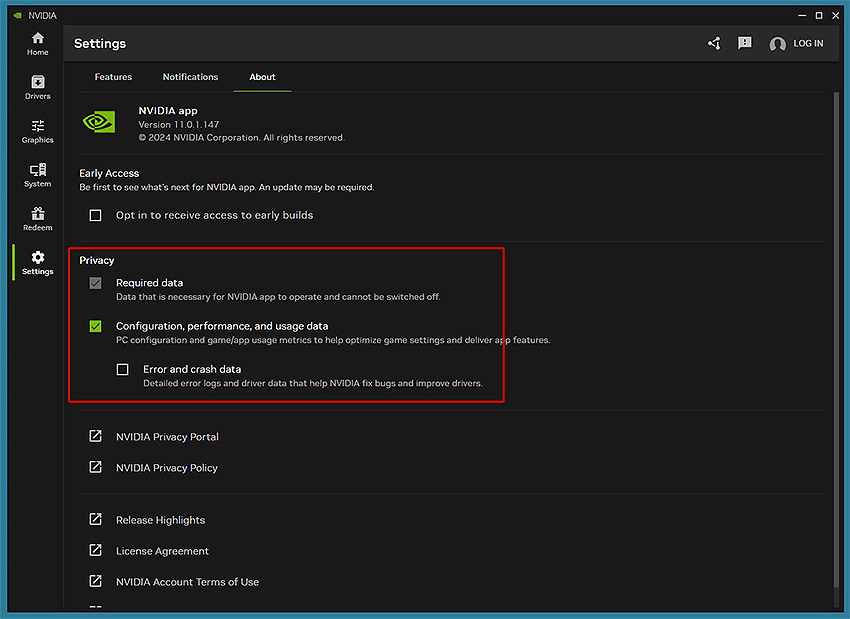Minimize the NVIDIA app window
This screenshot has width=850, height=619.
coord(802,15)
